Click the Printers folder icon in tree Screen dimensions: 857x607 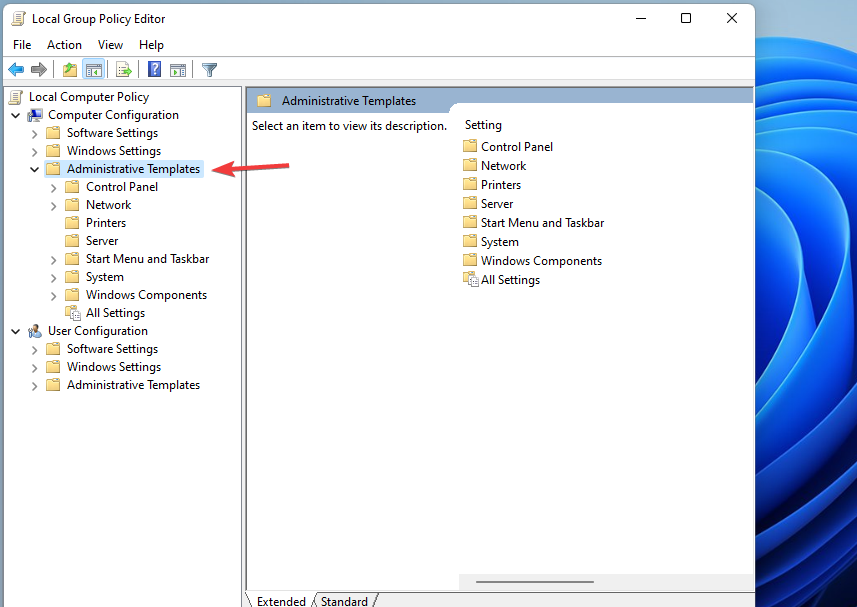point(72,223)
